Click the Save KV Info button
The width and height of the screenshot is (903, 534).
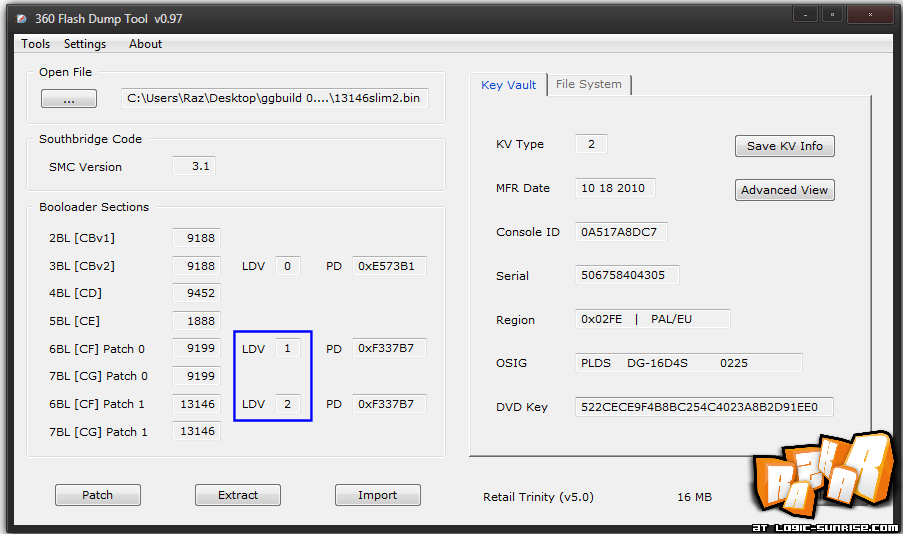784,146
